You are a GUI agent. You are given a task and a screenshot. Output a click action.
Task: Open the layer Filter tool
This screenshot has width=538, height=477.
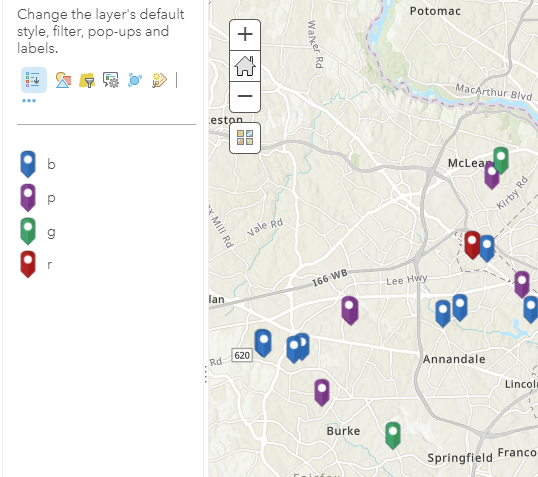(87, 81)
